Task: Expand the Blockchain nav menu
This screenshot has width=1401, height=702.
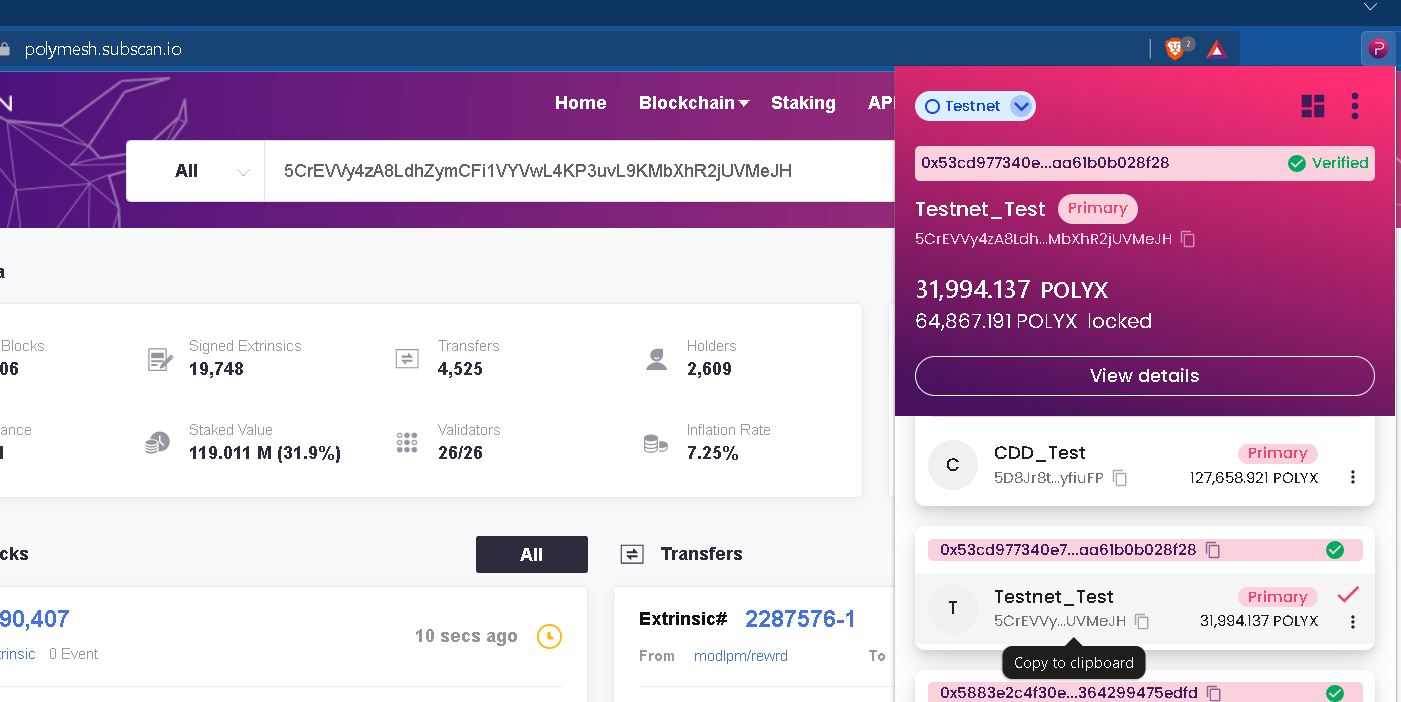Action: pyautogui.click(x=693, y=103)
